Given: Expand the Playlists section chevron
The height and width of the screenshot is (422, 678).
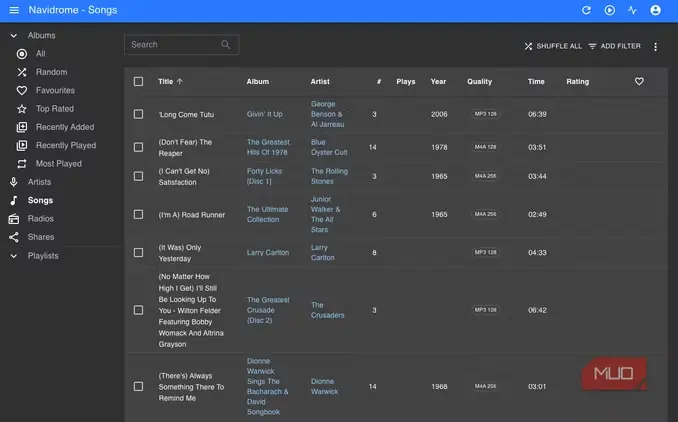Looking at the screenshot, I should point(14,256).
